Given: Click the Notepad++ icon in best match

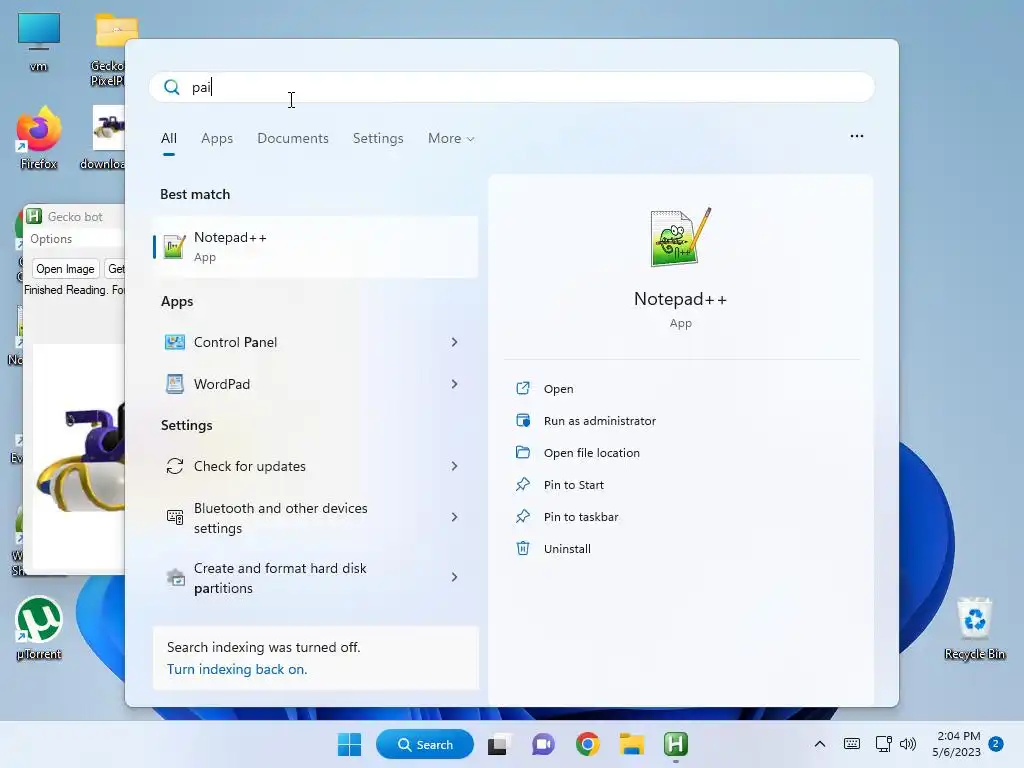Looking at the screenshot, I should tap(174, 247).
